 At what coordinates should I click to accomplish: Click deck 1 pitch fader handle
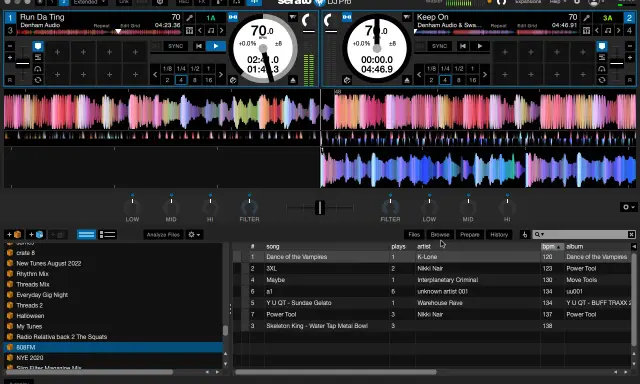click(22, 64)
